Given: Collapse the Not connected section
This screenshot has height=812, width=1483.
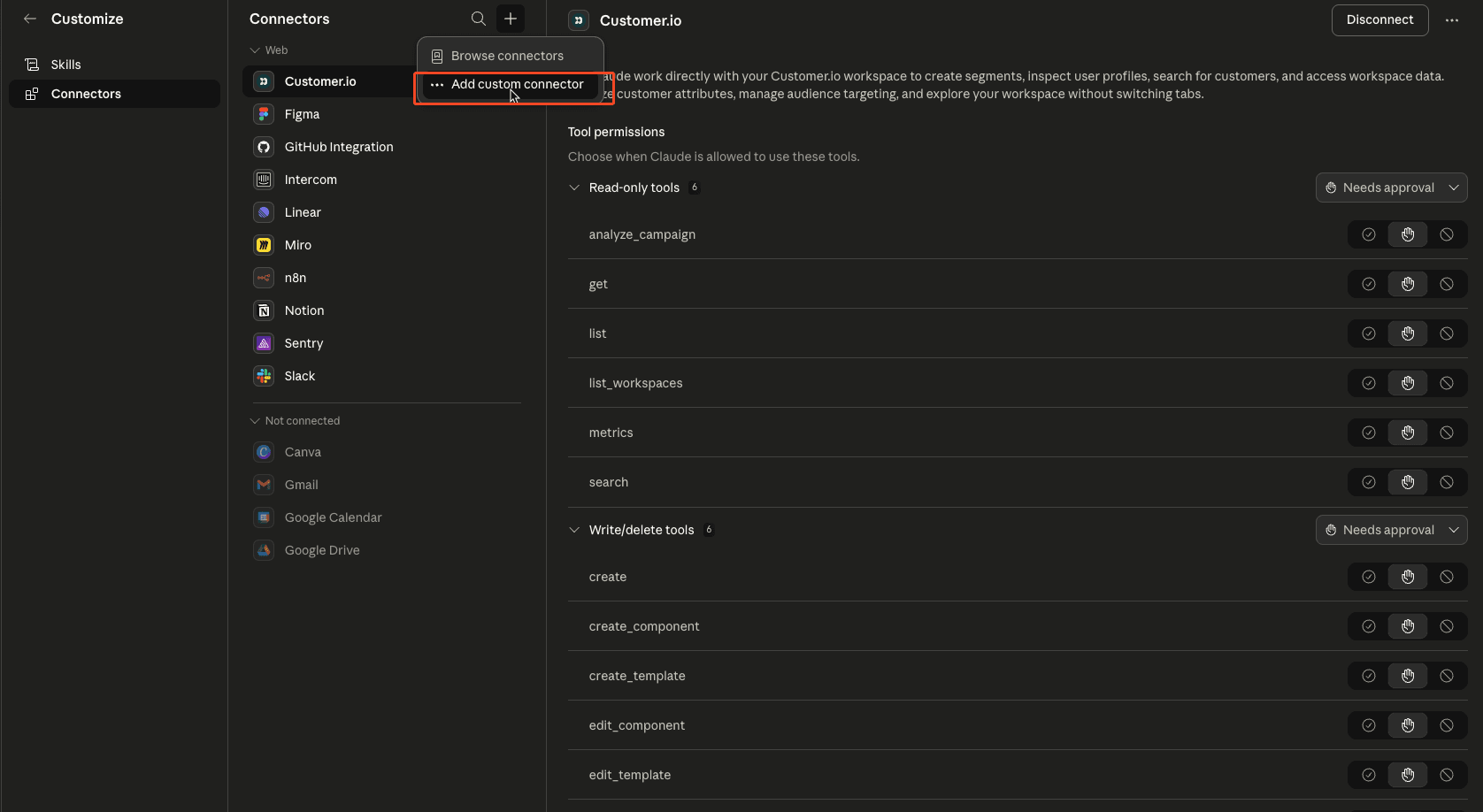Looking at the screenshot, I should click(x=255, y=420).
